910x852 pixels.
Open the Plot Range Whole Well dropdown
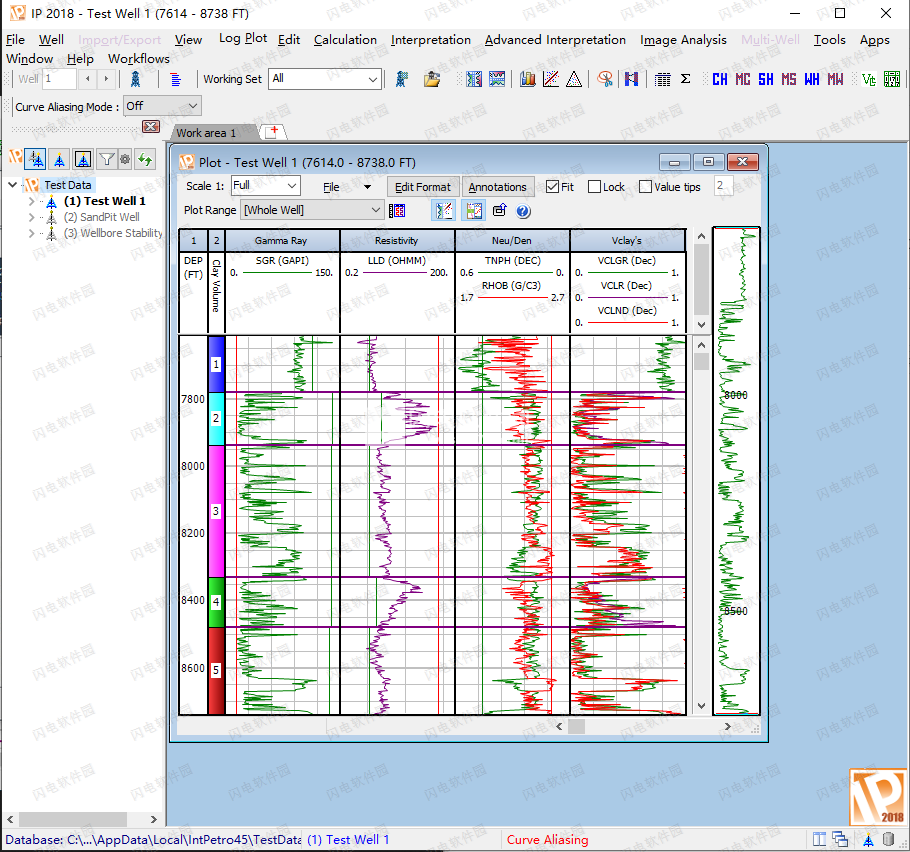[x=312, y=210]
